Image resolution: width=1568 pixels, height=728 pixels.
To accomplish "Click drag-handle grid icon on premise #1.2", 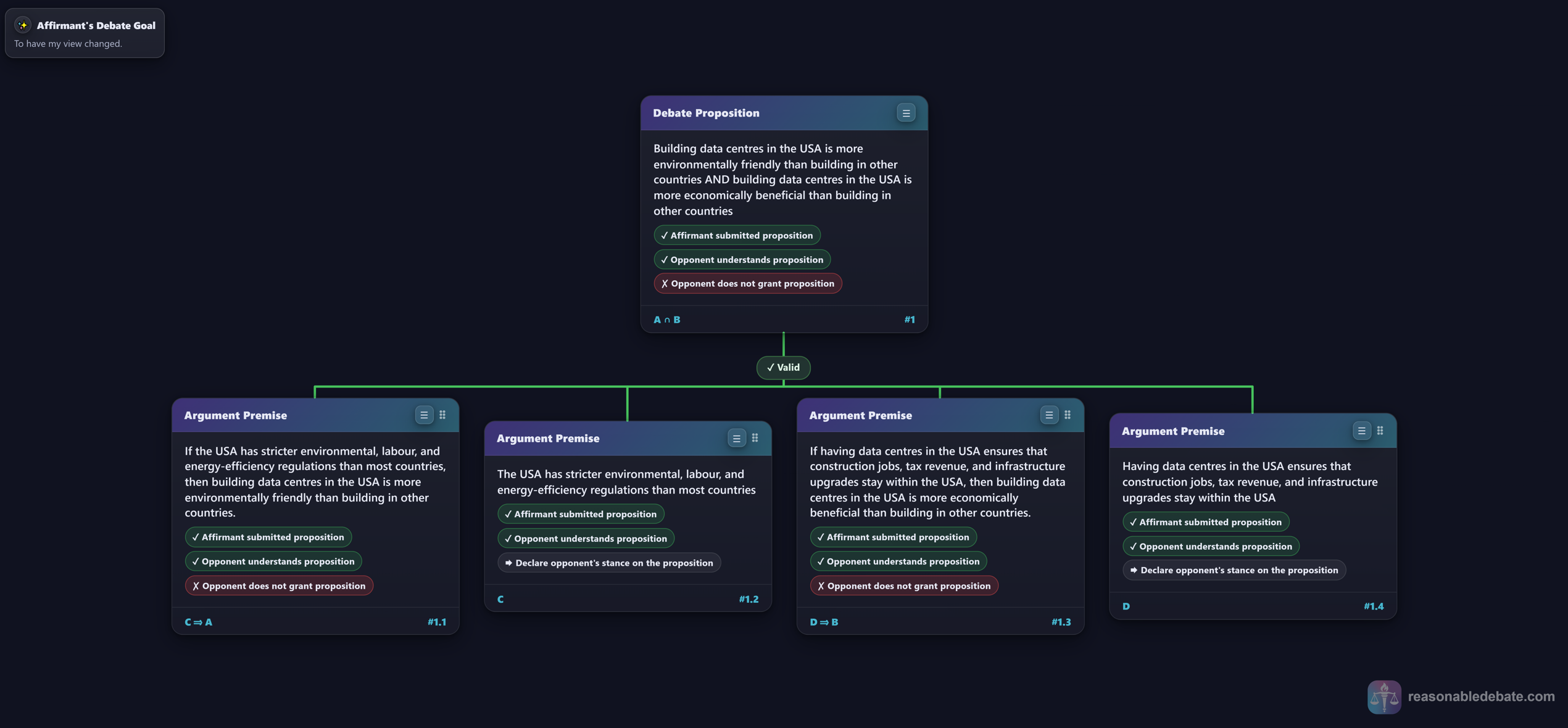I will pos(755,438).
